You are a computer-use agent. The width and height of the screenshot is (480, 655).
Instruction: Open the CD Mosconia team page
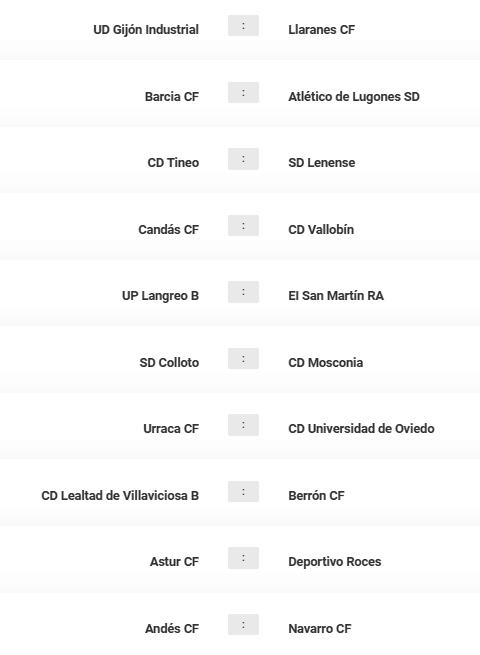pyautogui.click(x=325, y=362)
